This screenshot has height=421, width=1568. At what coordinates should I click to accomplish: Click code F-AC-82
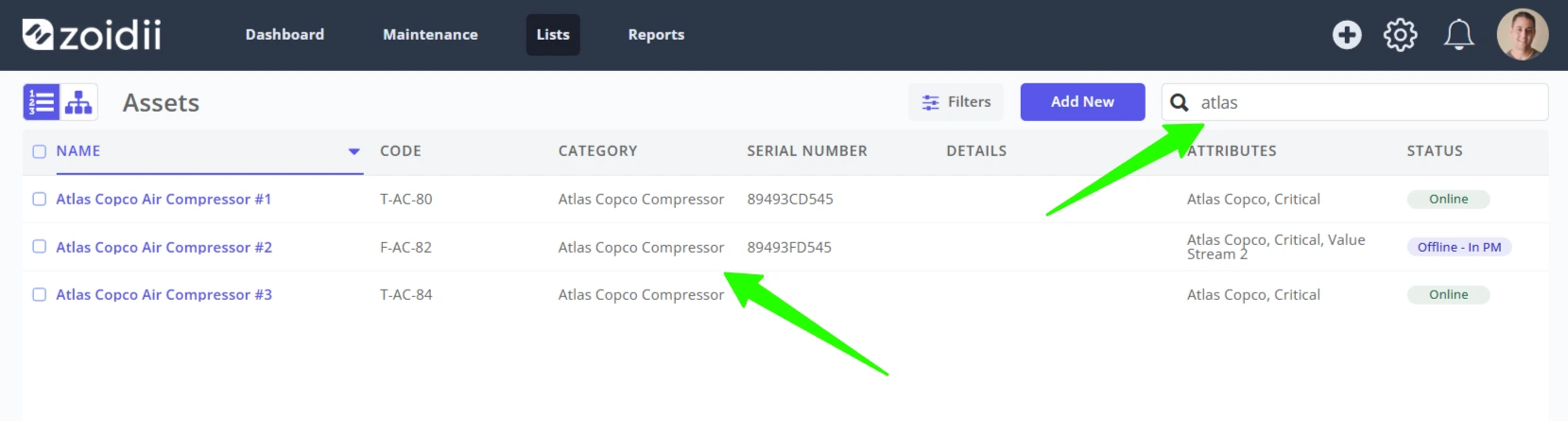(x=405, y=247)
